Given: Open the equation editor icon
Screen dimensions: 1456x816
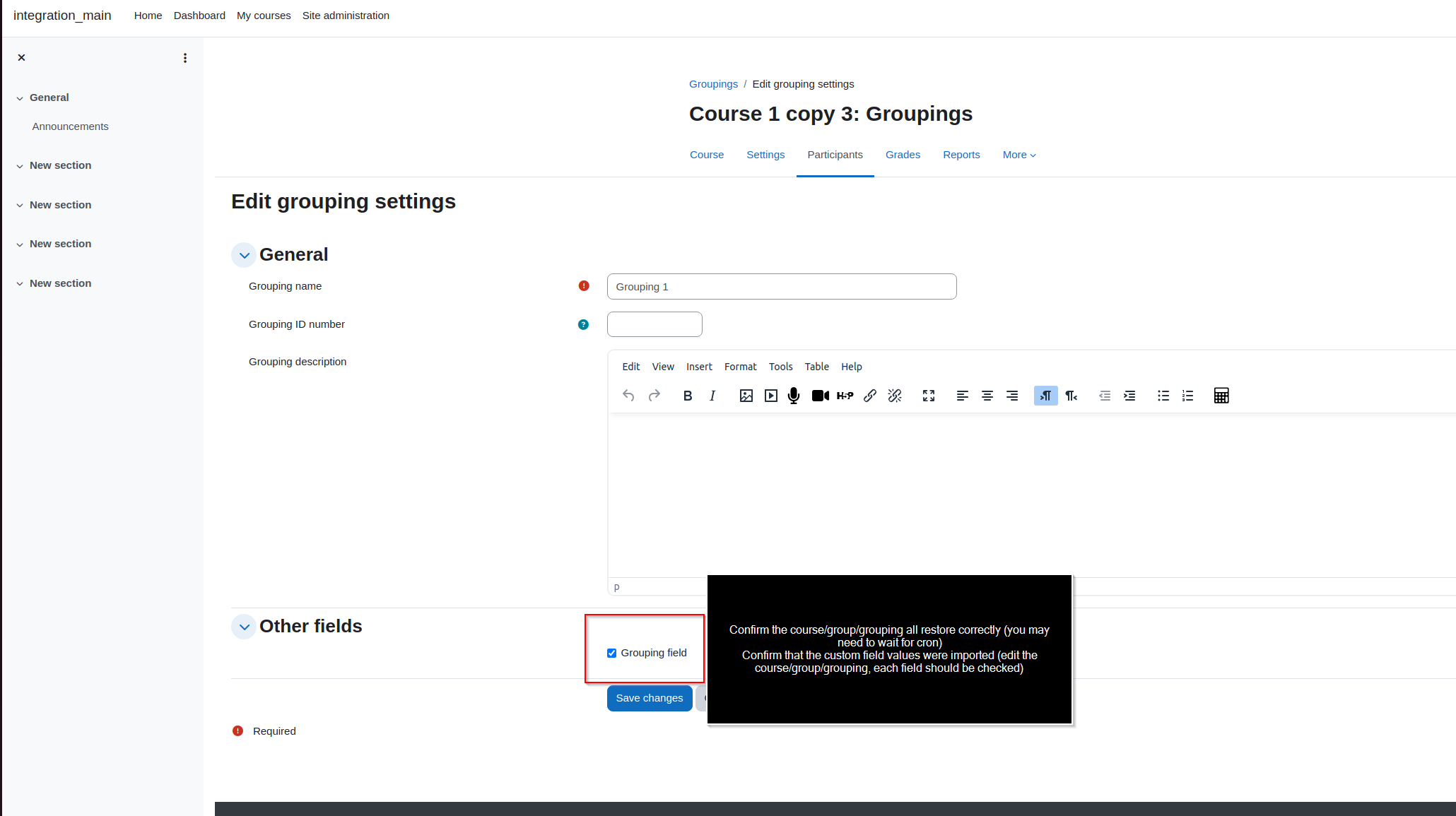Looking at the screenshot, I should [1221, 396].
